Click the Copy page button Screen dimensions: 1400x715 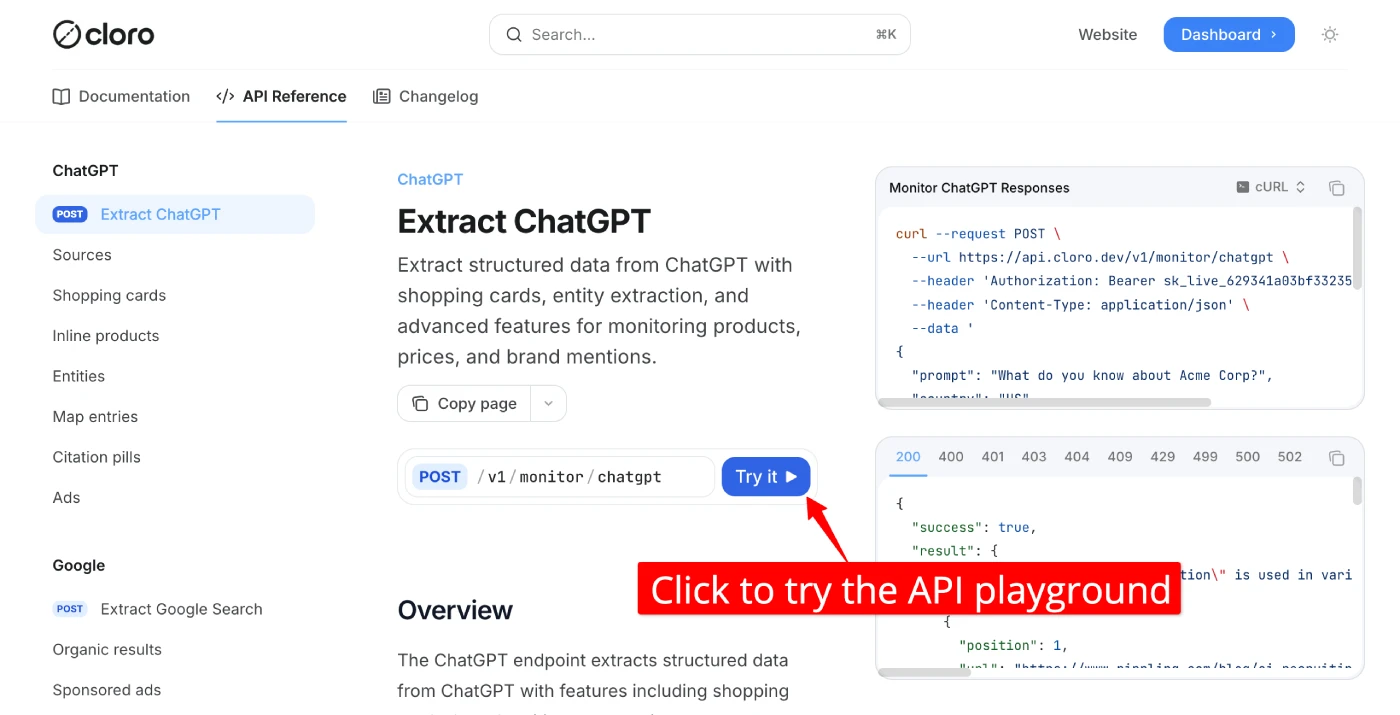(x=464, y=404)
